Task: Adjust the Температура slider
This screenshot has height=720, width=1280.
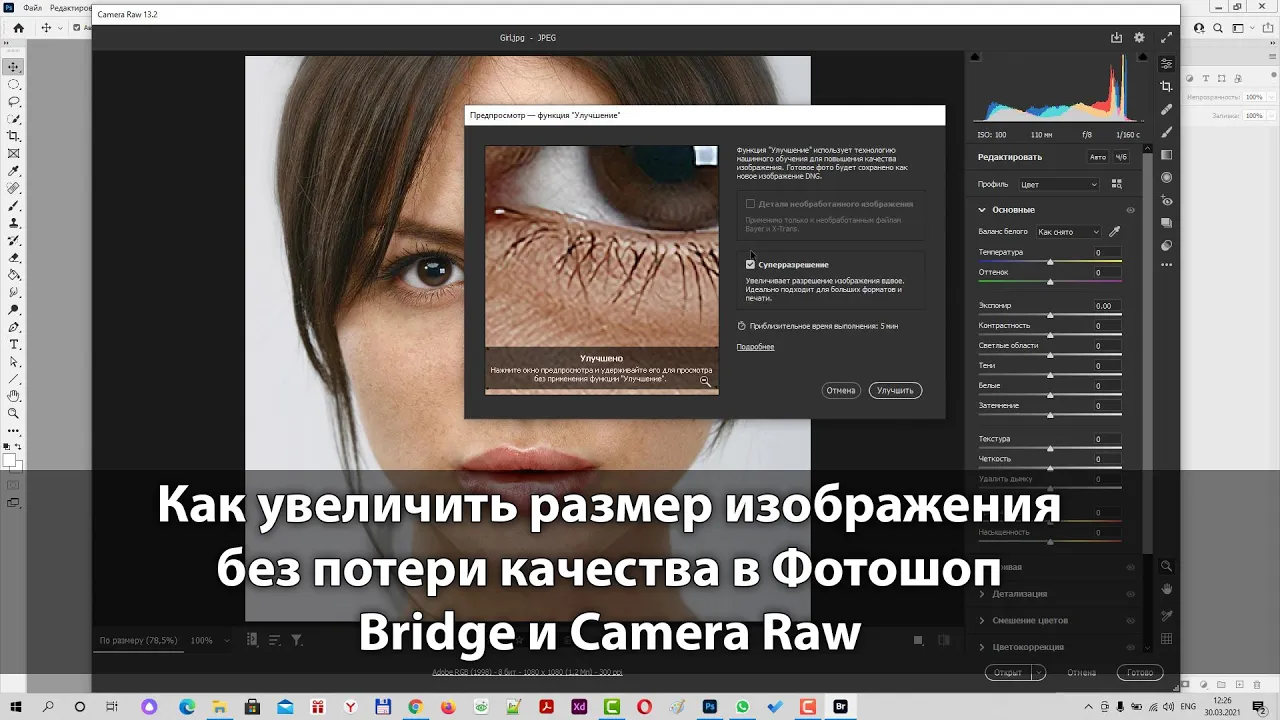Action: coord(1050,262)
